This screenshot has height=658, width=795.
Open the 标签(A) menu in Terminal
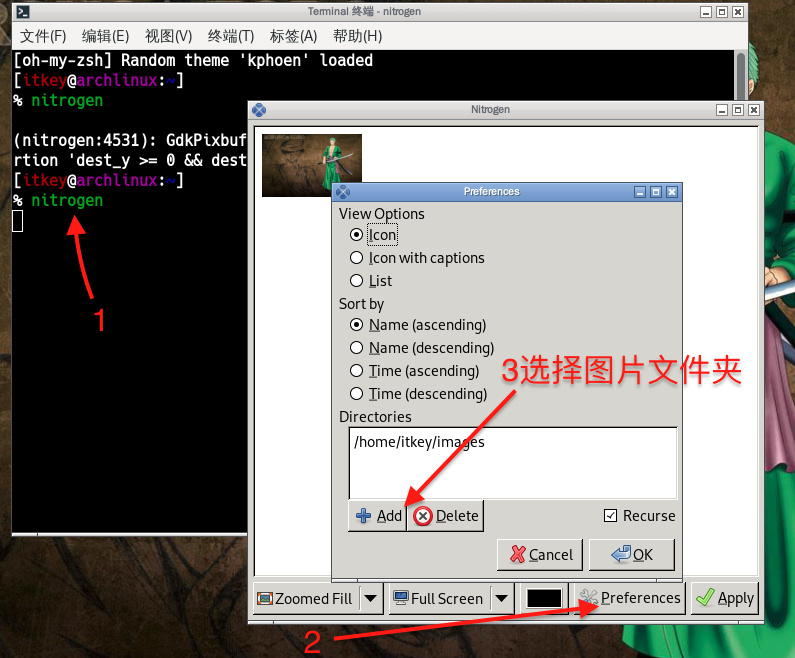tap(294, 36)
